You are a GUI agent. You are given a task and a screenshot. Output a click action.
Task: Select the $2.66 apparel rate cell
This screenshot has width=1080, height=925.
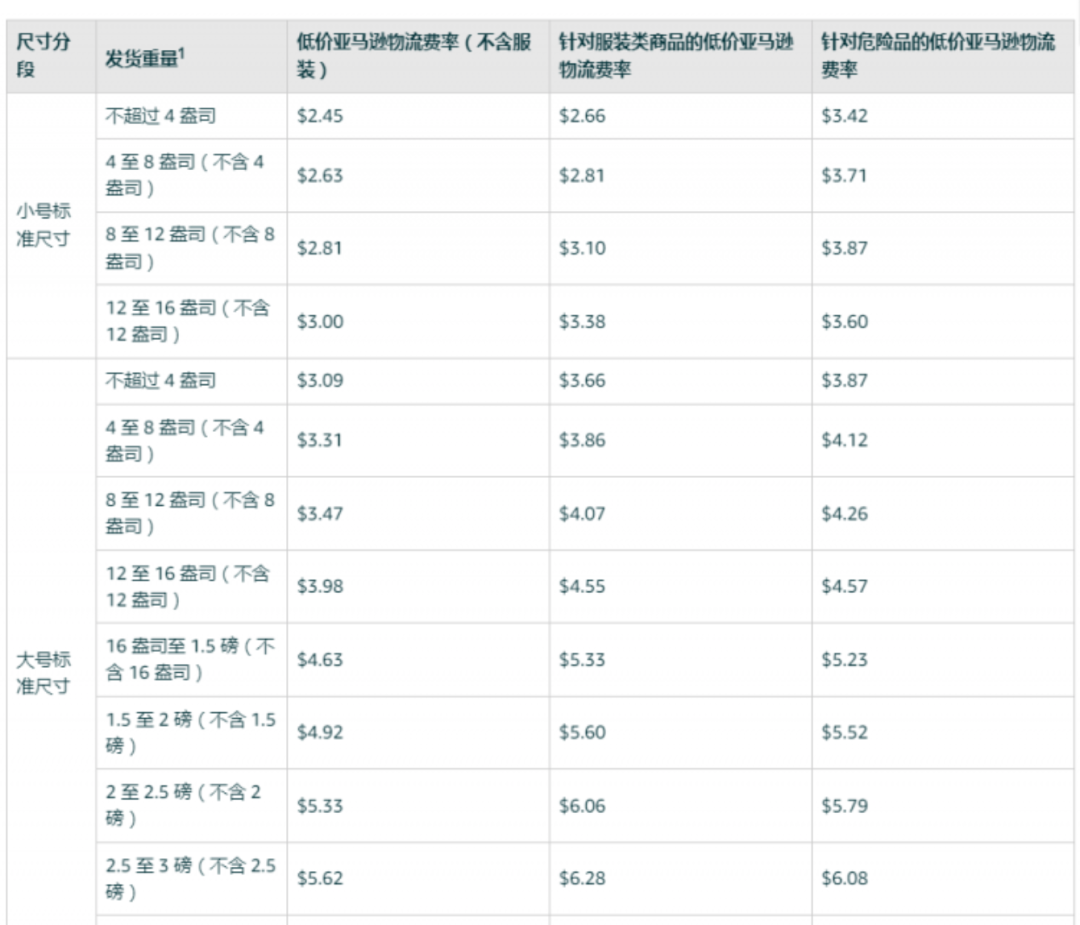[580, 116]
